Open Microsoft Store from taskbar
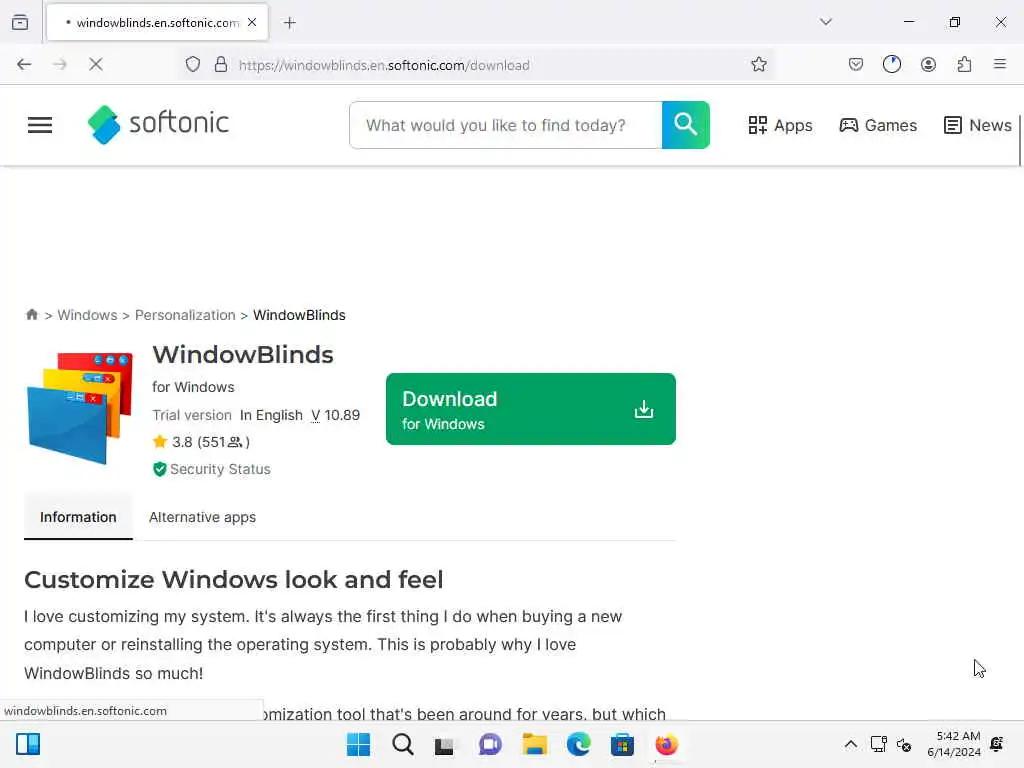 (622, 744)
